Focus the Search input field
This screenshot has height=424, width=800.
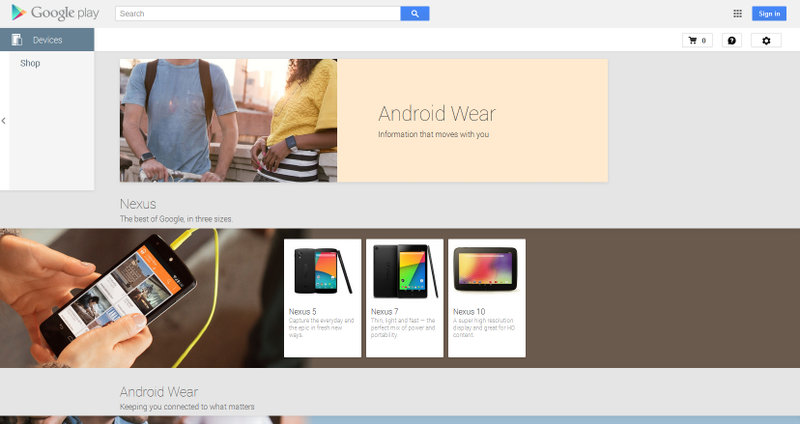click(x=258, y=14)
